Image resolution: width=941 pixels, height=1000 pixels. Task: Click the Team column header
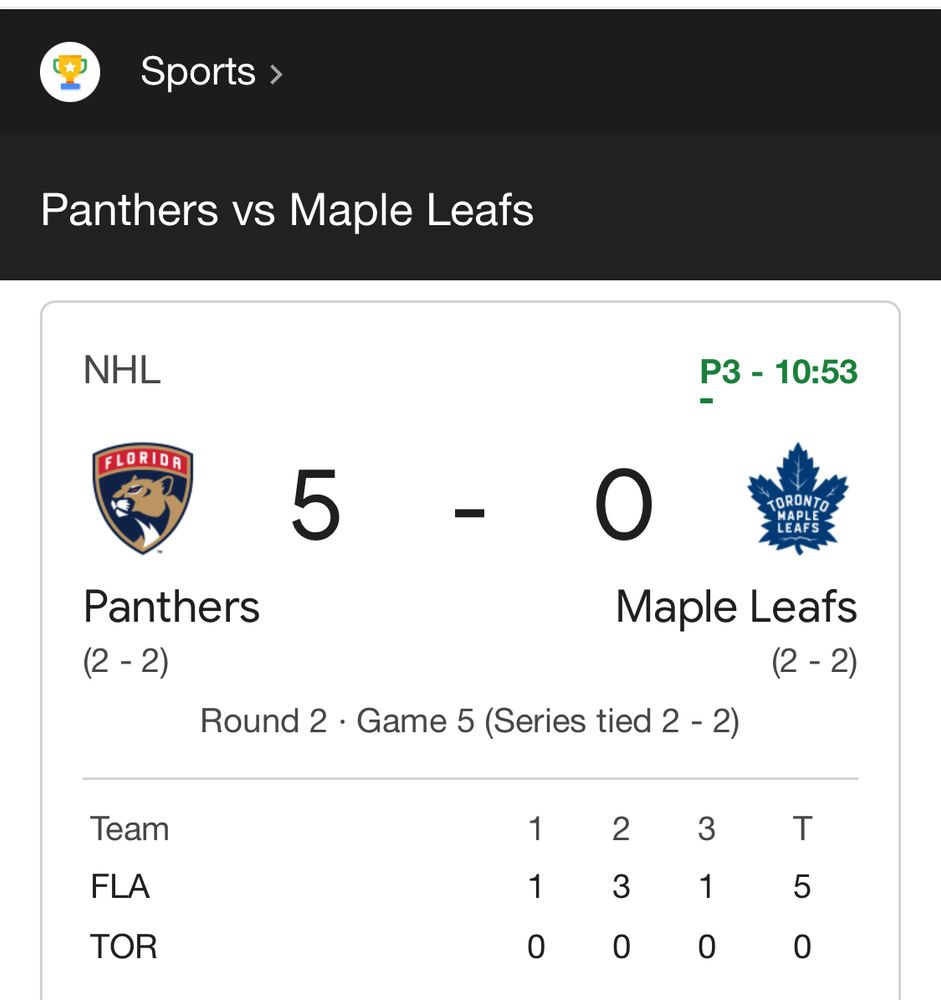[x=129, y=829]
